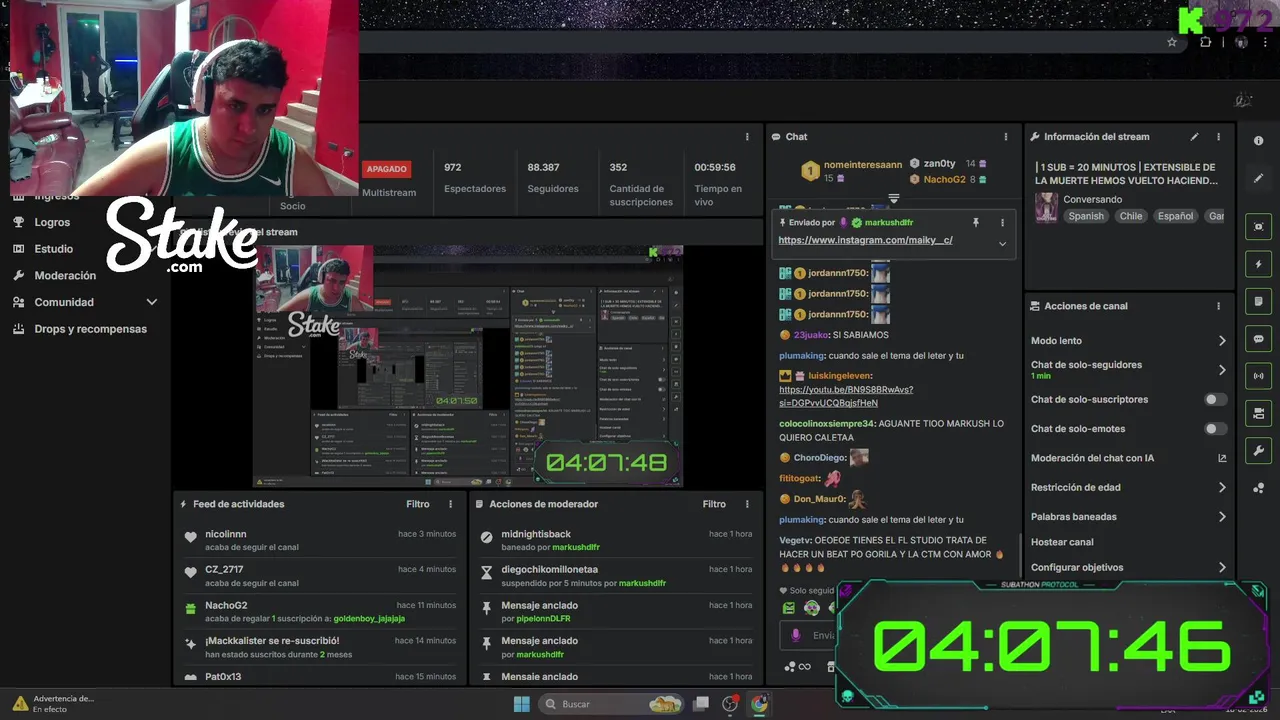Viewport: 1280px width, 720px height.
Task: Toggle Chat de solo-emotes switch
Action: (x=1215, y=429)
